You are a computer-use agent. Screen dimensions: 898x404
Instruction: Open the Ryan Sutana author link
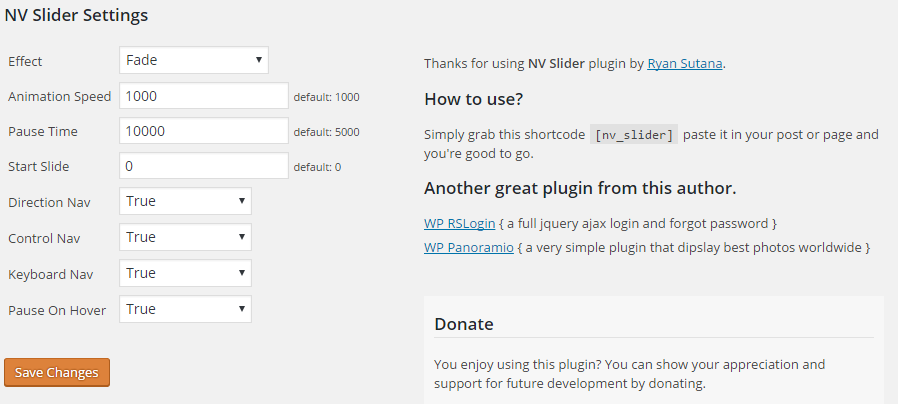pyautogui.click(x=684, y=64)
